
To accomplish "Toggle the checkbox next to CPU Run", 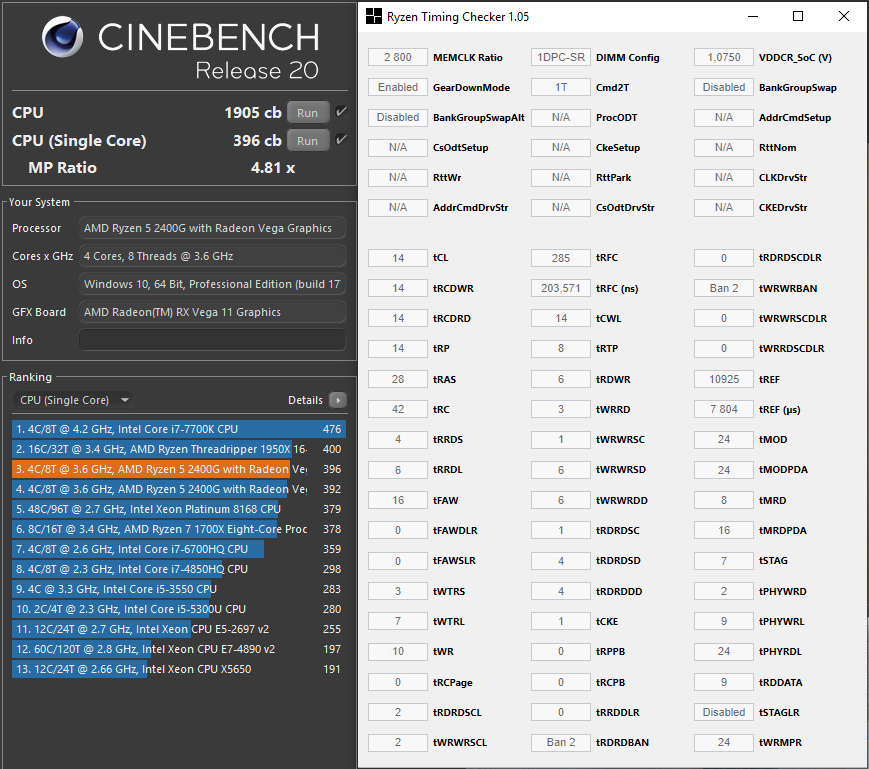I will click(x=341, y=111).
